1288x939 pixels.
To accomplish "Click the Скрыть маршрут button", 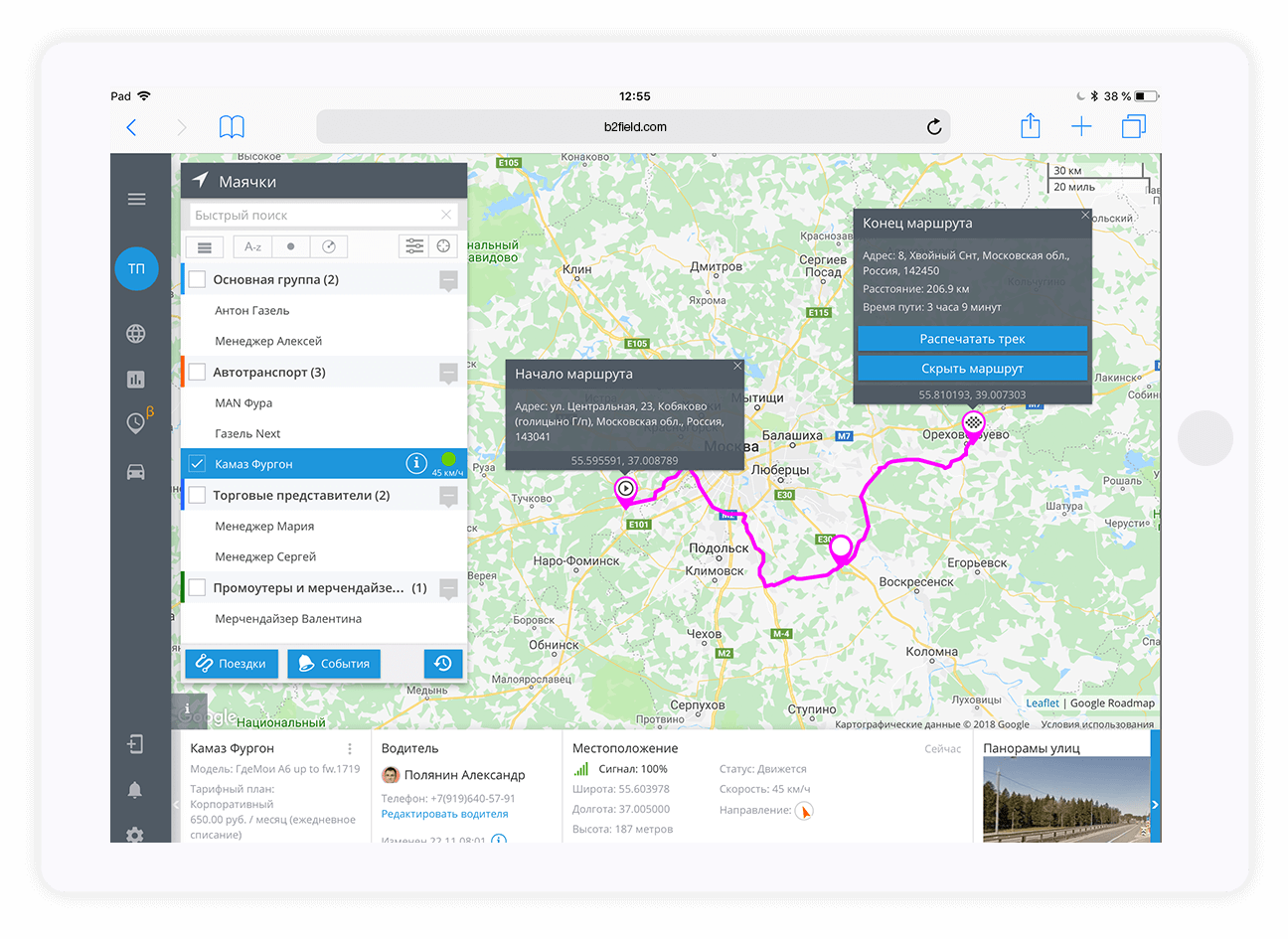I will coord(972,369).
